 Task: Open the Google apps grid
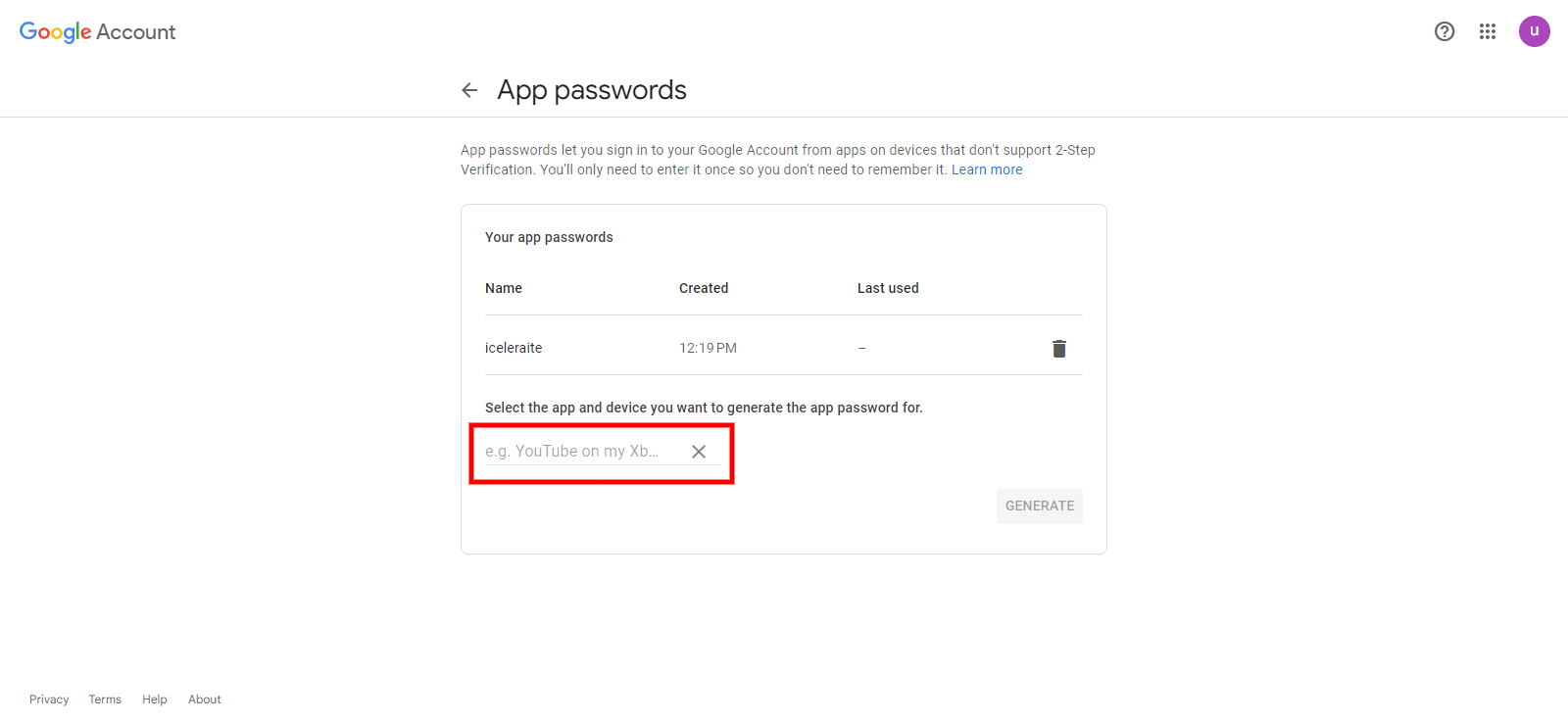[x=1487, y=31]
